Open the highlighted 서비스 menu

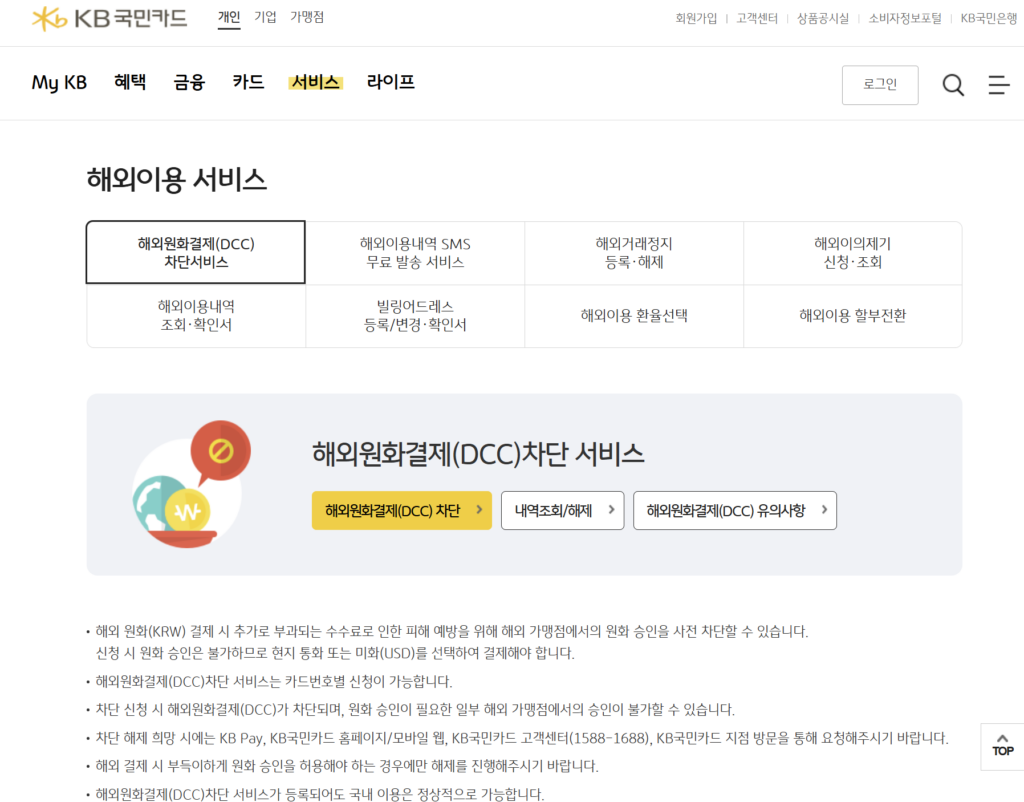(315, 82)
